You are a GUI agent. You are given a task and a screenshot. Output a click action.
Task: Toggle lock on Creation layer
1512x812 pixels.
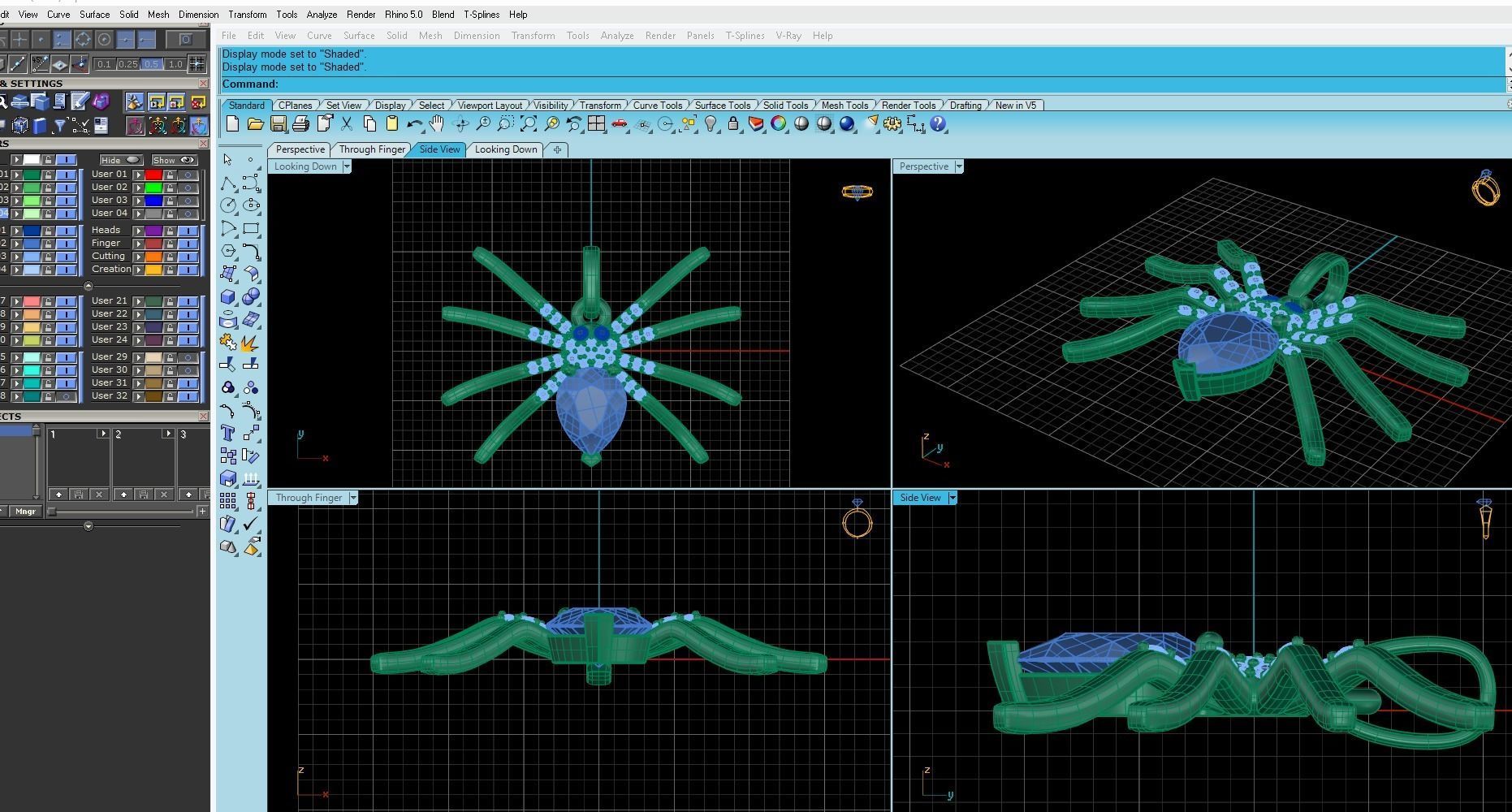pos(171,270)
